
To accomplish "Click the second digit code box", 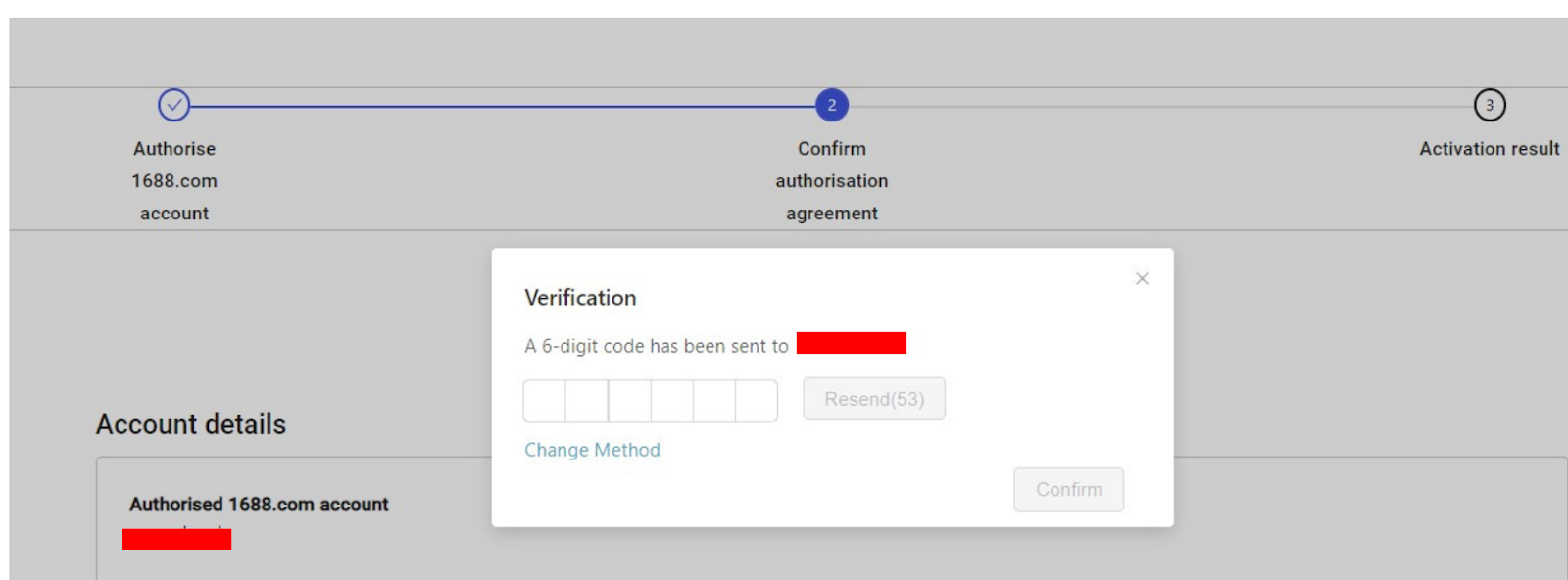I will pos(587,401).
